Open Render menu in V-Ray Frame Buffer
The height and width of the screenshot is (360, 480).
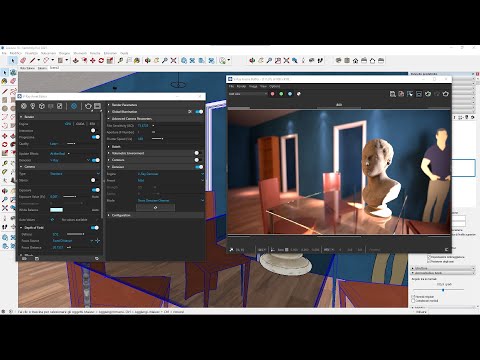[241, 86]
